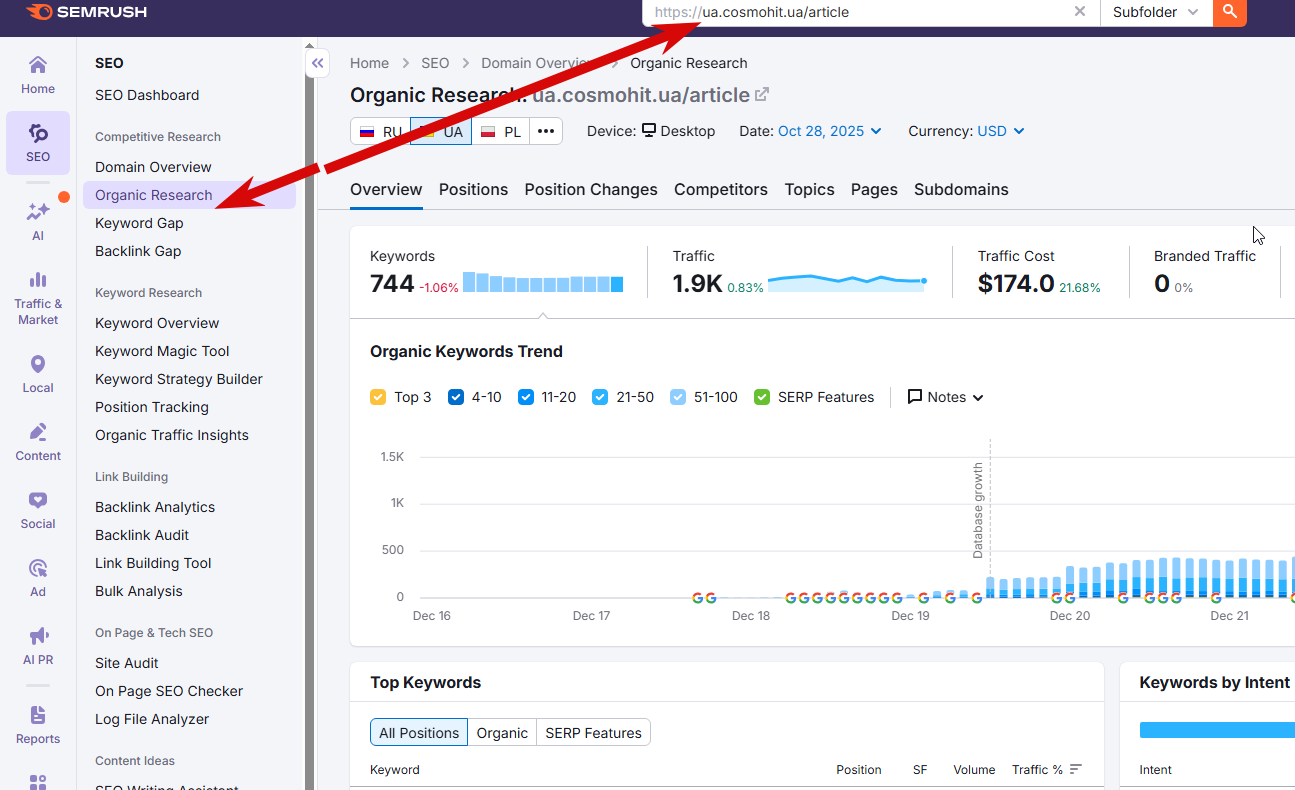Switch to the Overview tab
The image size is (1295, 790).
click(x=386, y=190)
